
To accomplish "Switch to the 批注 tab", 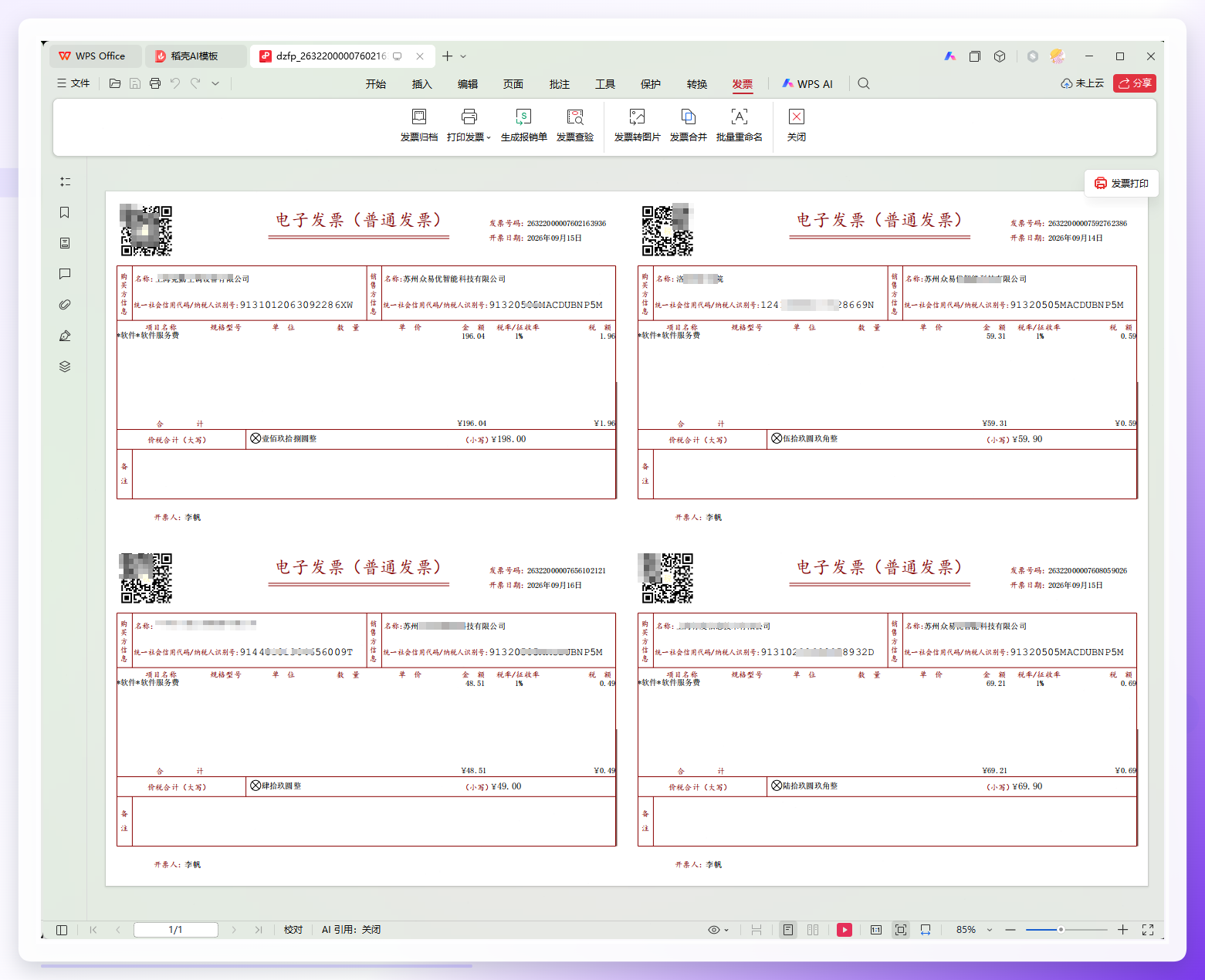I will 560,84.
